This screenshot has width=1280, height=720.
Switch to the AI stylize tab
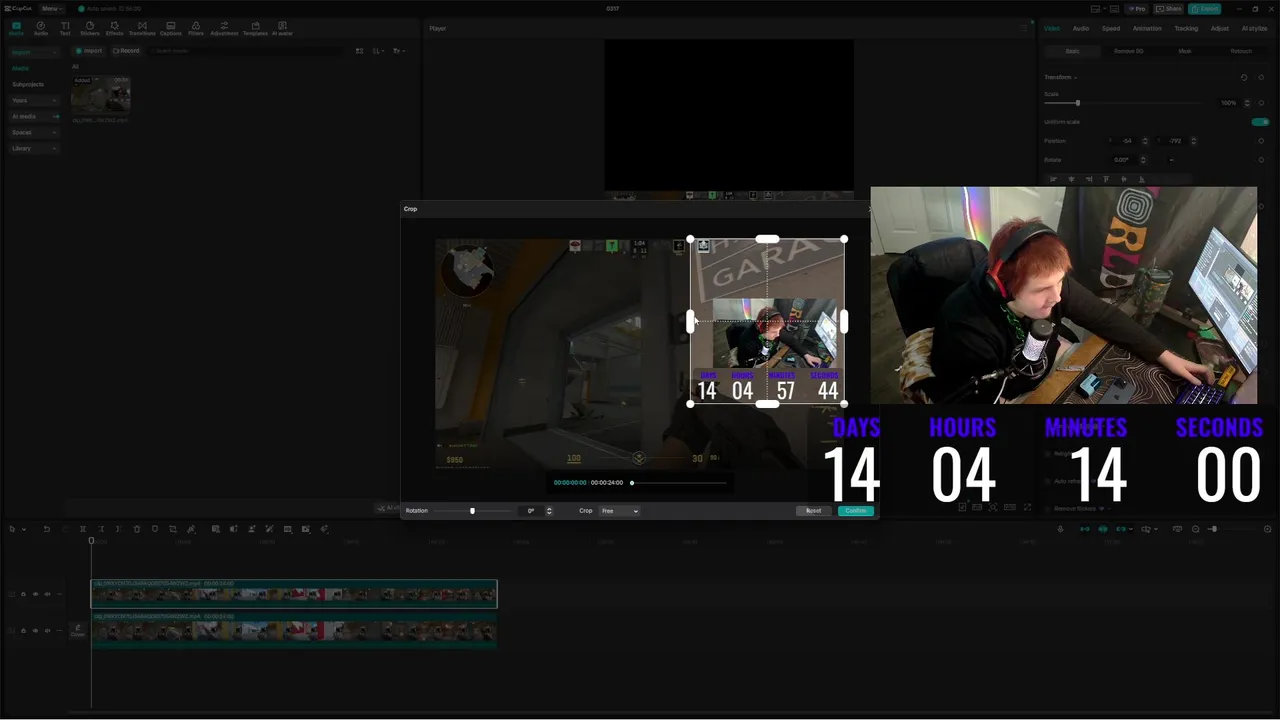(x=1254, y=28)
